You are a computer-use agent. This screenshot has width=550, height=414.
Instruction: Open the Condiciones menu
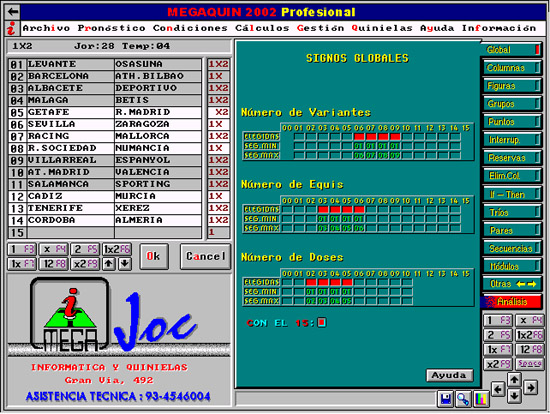point(190,28)
